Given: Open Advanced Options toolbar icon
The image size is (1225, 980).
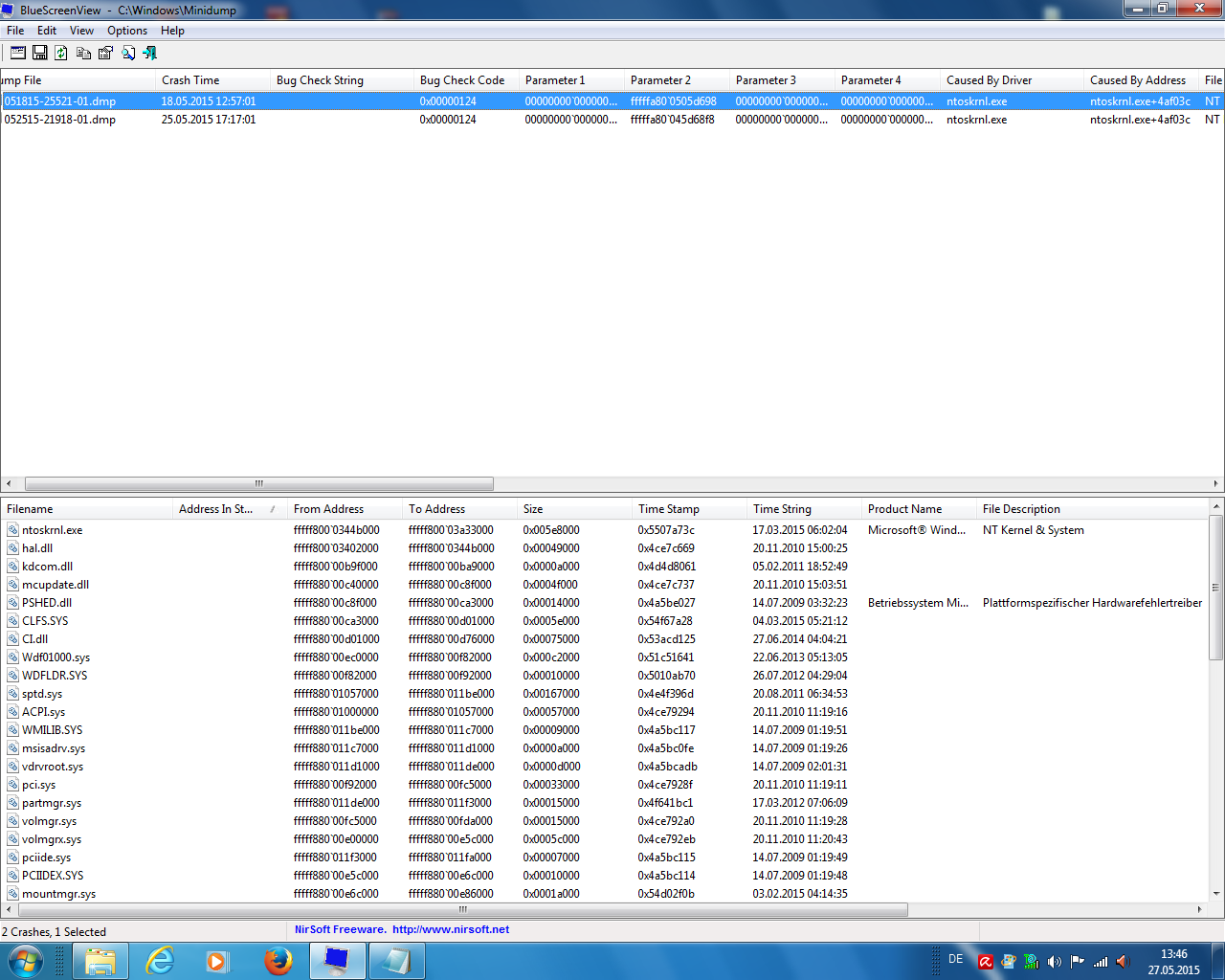Looking at the screenshot, I should [18, 53].
